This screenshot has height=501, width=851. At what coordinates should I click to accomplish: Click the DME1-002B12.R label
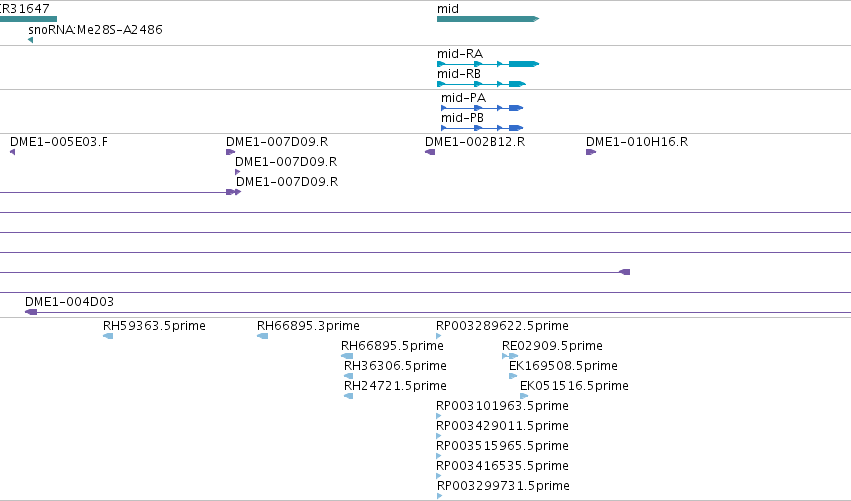475,142
